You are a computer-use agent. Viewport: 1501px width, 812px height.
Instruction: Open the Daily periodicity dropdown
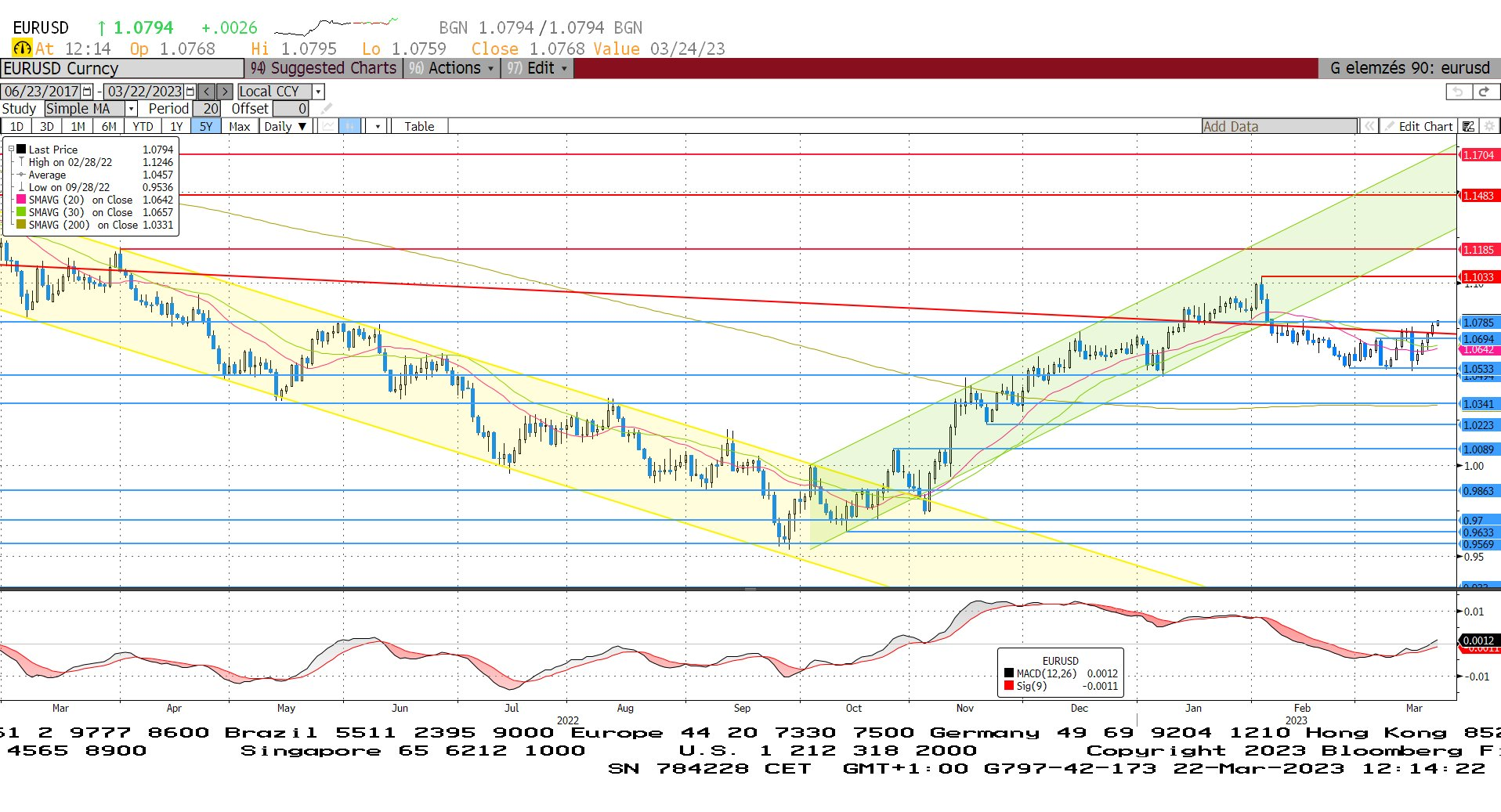click(x=285, y=126)
